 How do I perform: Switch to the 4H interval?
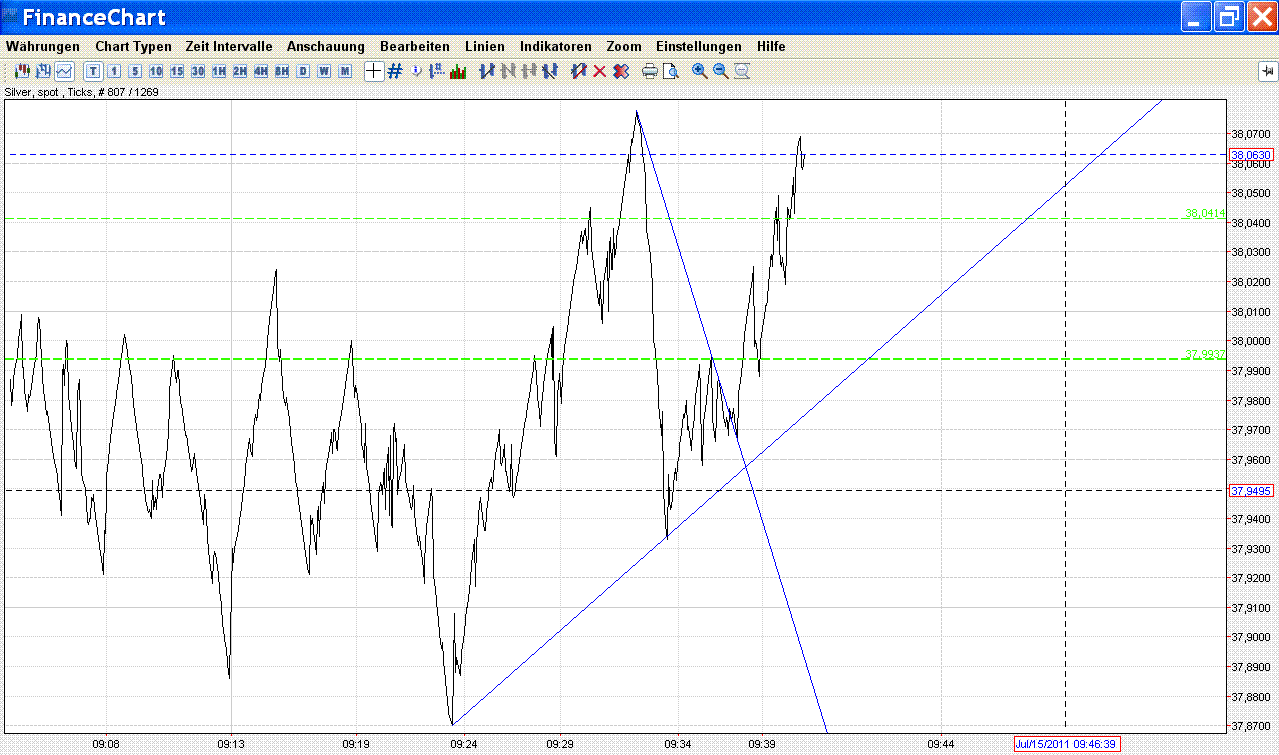coord(261,71)
